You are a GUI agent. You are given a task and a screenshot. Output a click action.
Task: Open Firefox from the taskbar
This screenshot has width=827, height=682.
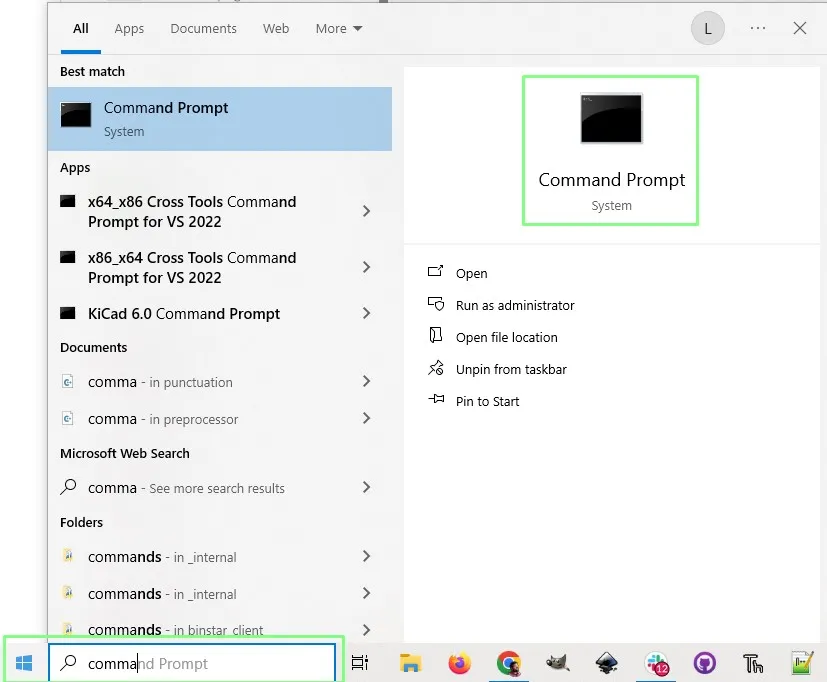click(x=459, y=663)
